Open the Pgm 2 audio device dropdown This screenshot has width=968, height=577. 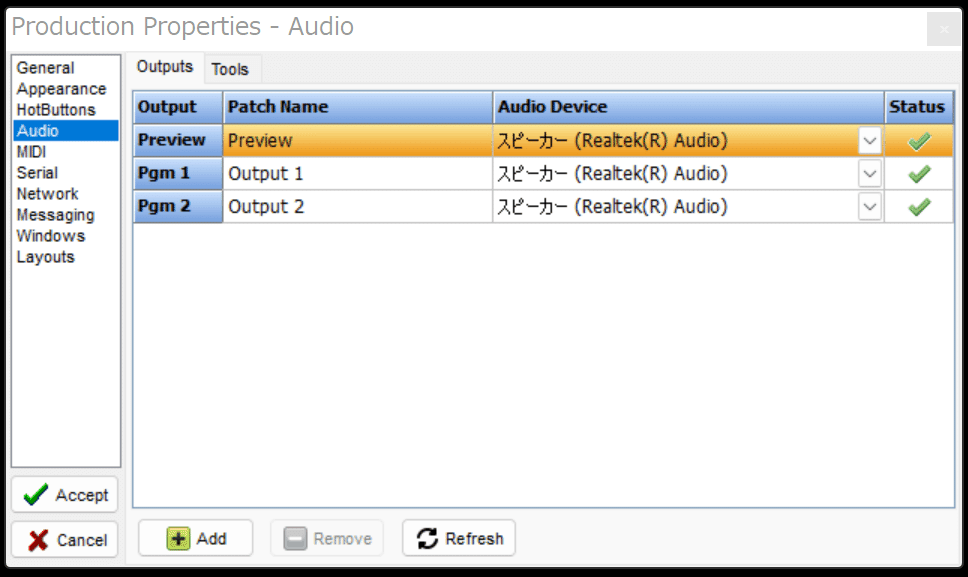tap(870, 207)
